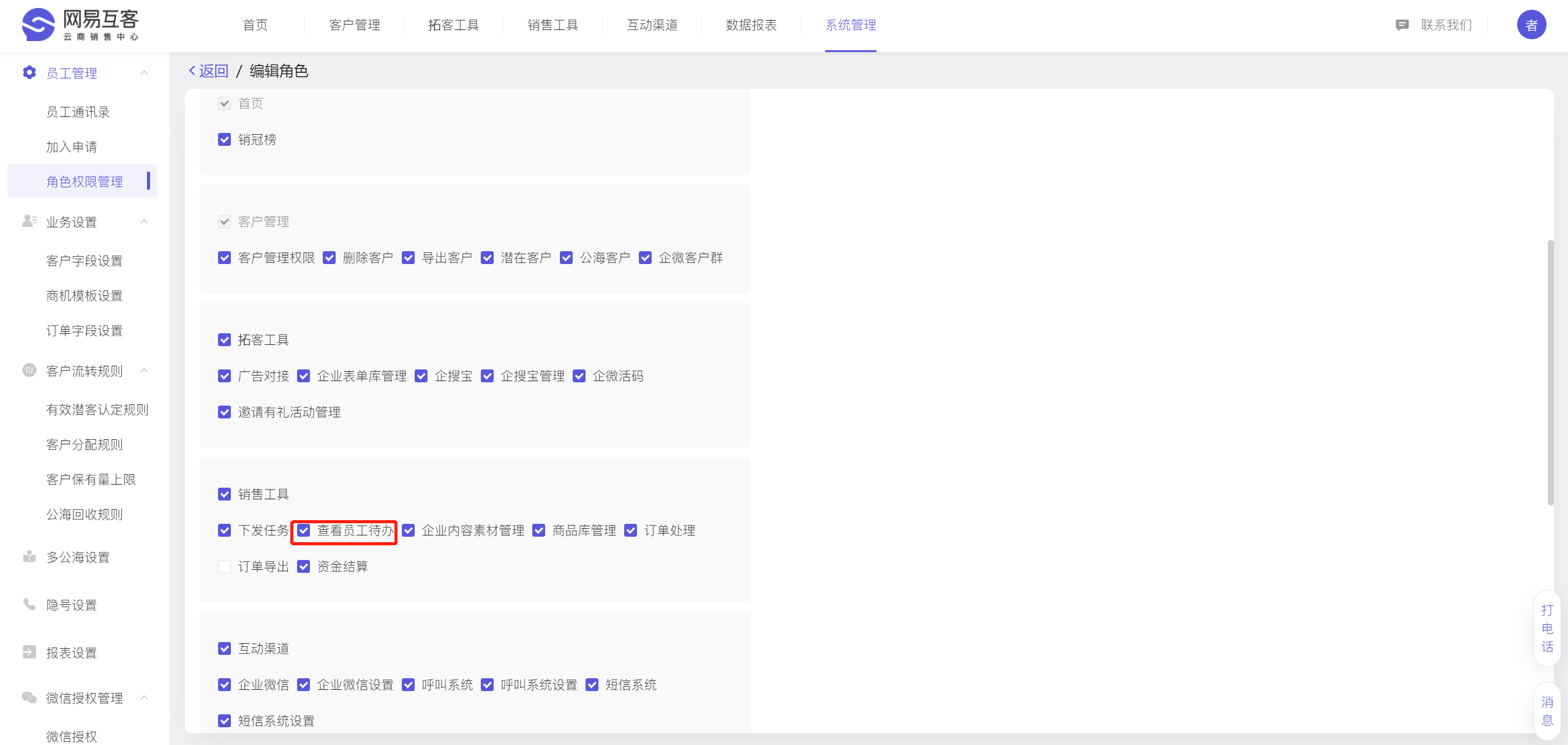Toggle the 互动渠道 group checkbox
Screen dimensions: 1568x745
(x=225, y=649)
